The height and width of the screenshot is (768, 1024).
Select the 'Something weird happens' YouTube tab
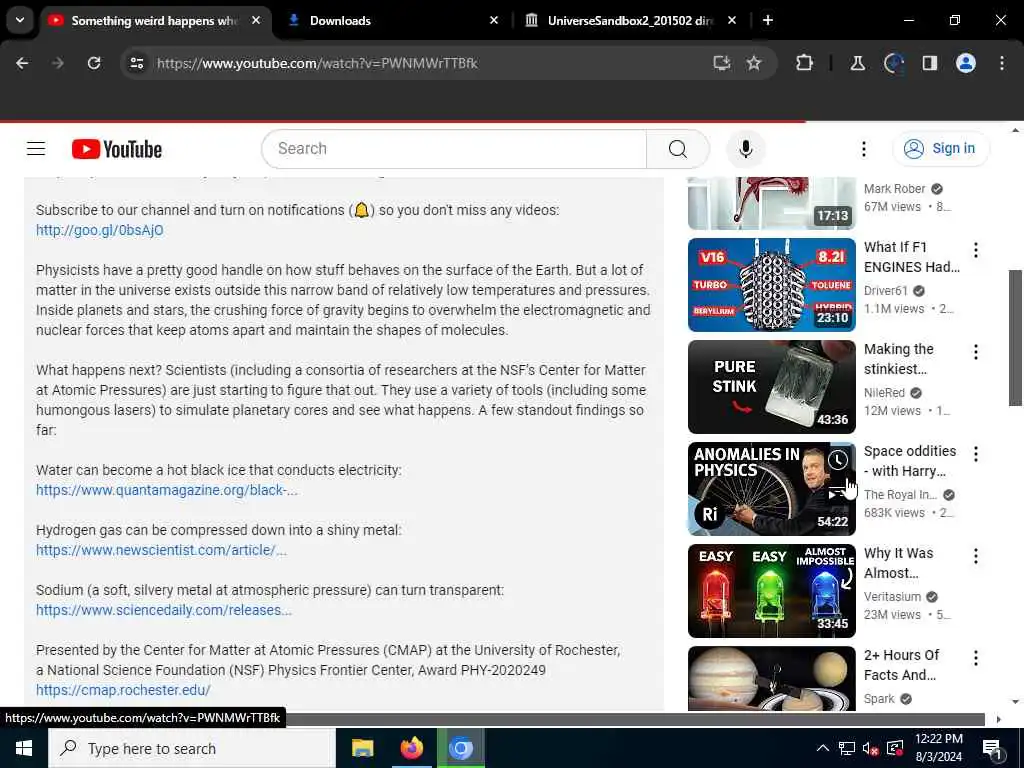tap(154, 20)
